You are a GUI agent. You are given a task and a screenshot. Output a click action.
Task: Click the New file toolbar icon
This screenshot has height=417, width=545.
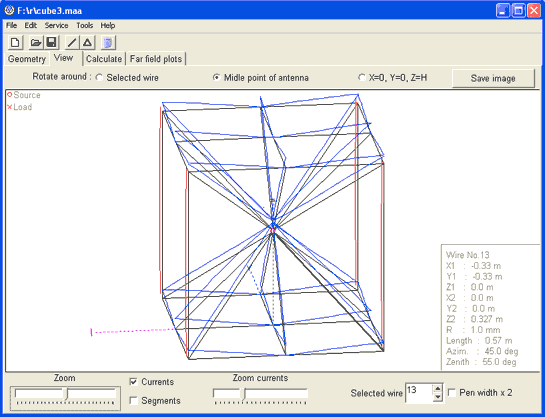(x=15, y=43)
